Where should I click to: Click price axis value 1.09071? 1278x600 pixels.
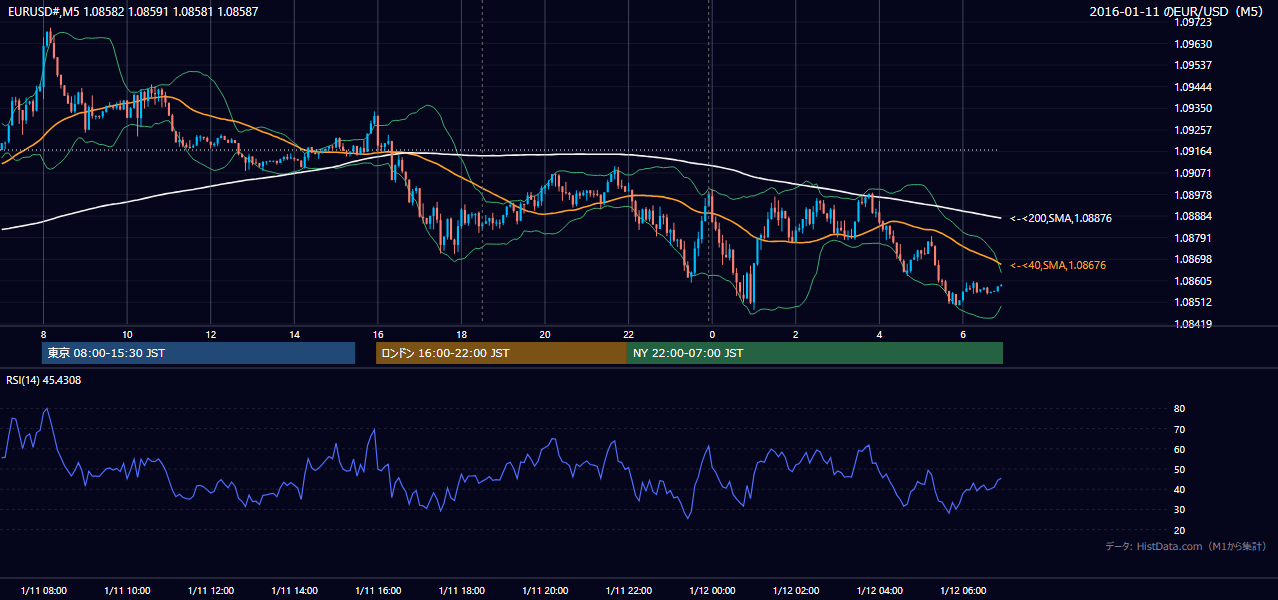(x=1194, y=173)
